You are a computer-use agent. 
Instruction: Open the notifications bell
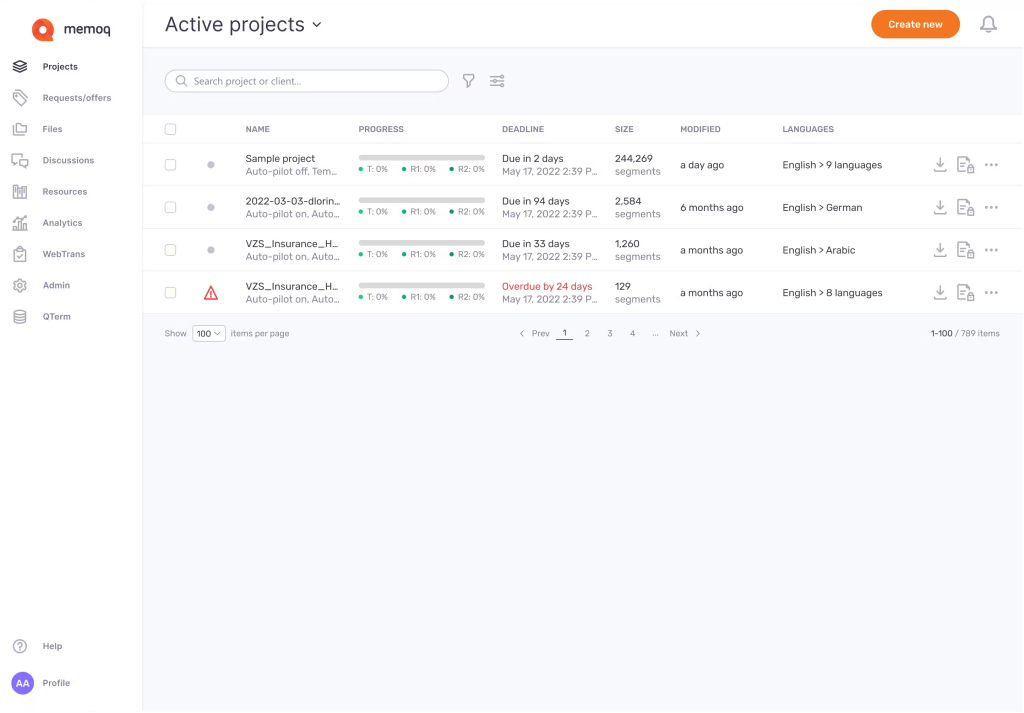click(988, 24)
